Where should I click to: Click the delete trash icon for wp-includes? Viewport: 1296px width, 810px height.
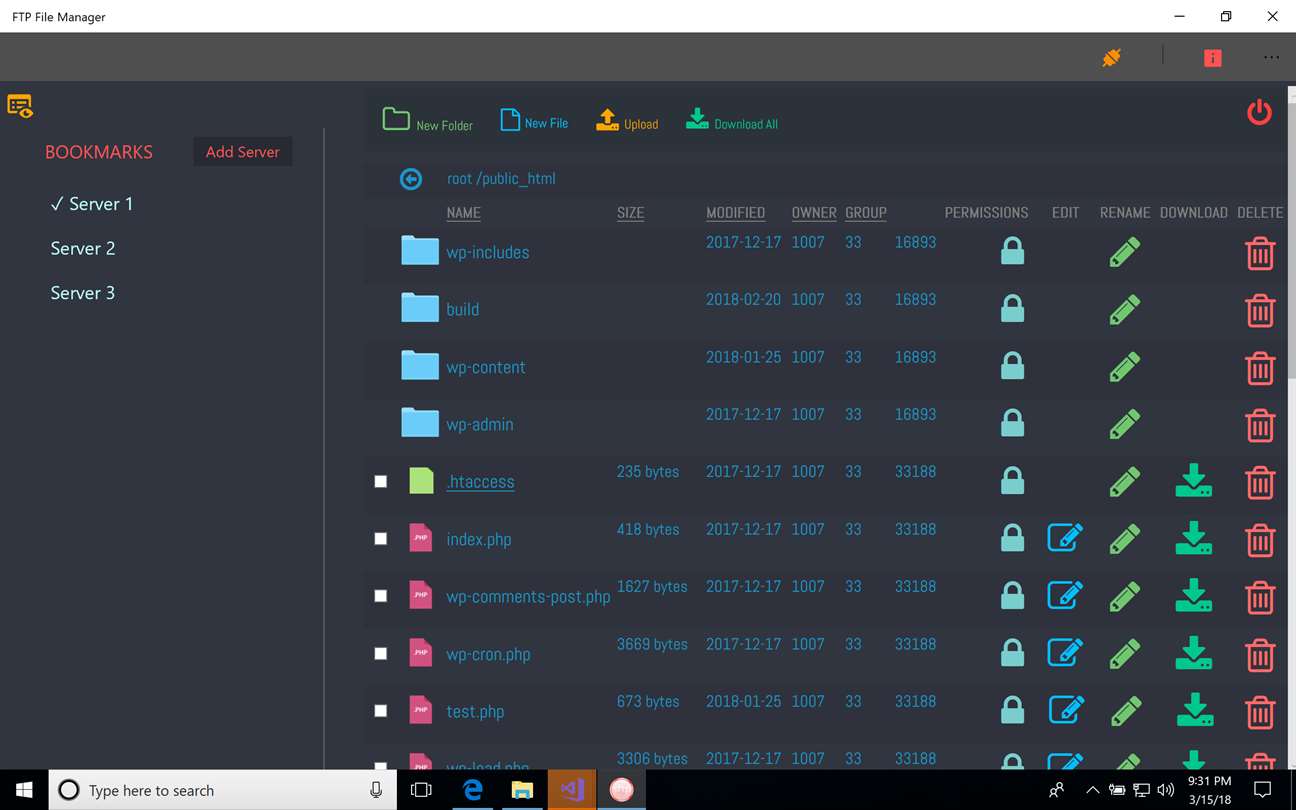coord(1260,253)
